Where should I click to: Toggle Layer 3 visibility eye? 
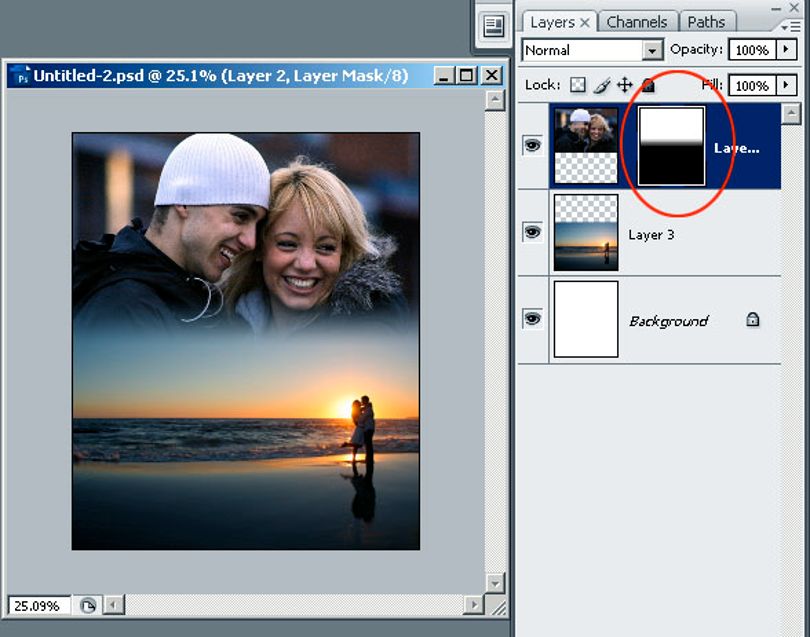(x=532, y=231)
